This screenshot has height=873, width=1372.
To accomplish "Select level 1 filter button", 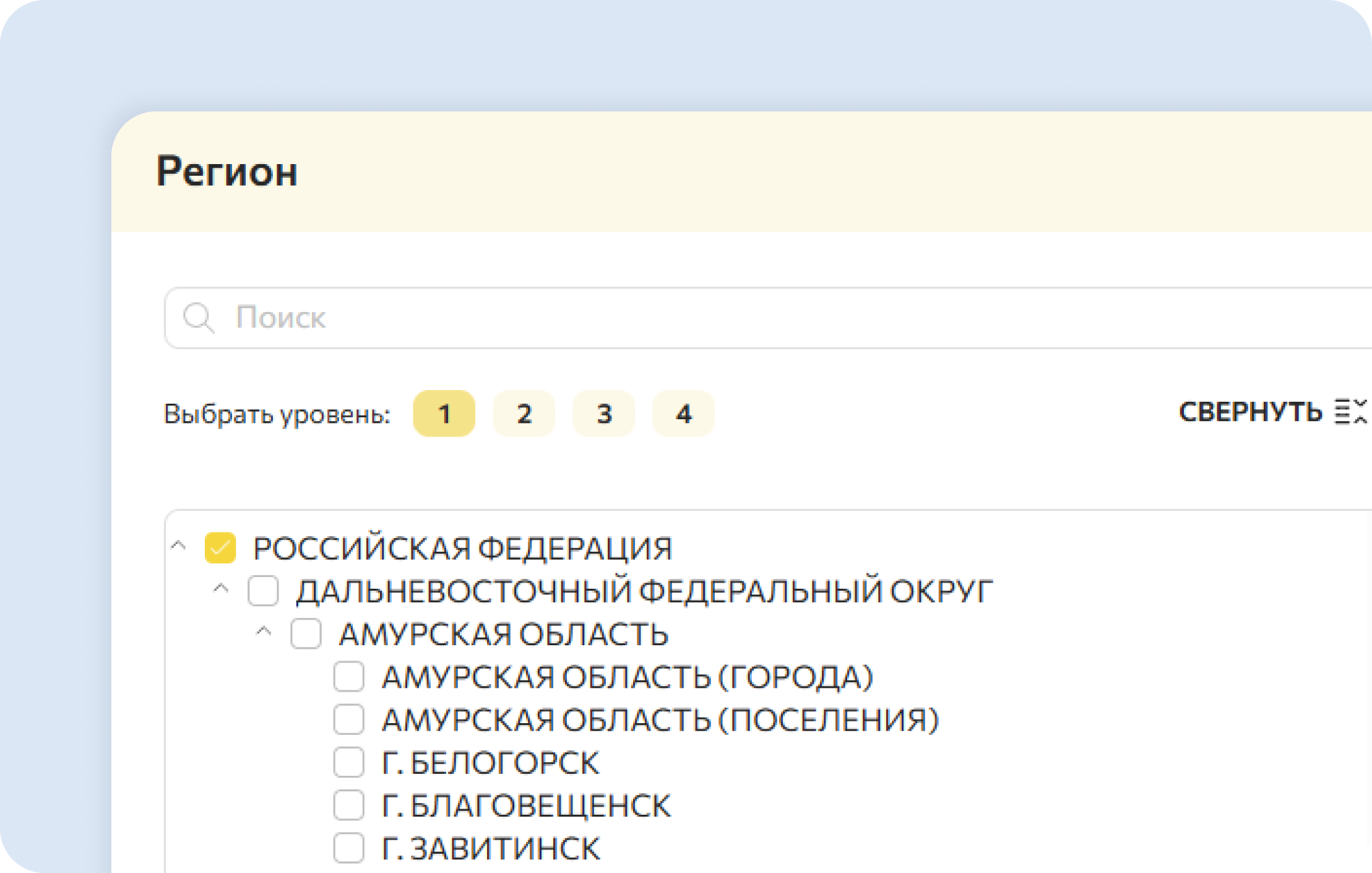I will (x=444, y=414).
